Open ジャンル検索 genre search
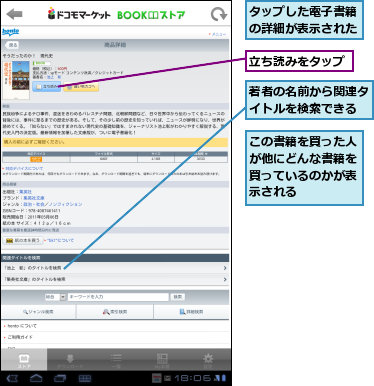This screenshot has height=386, width=374. [38, 312]
